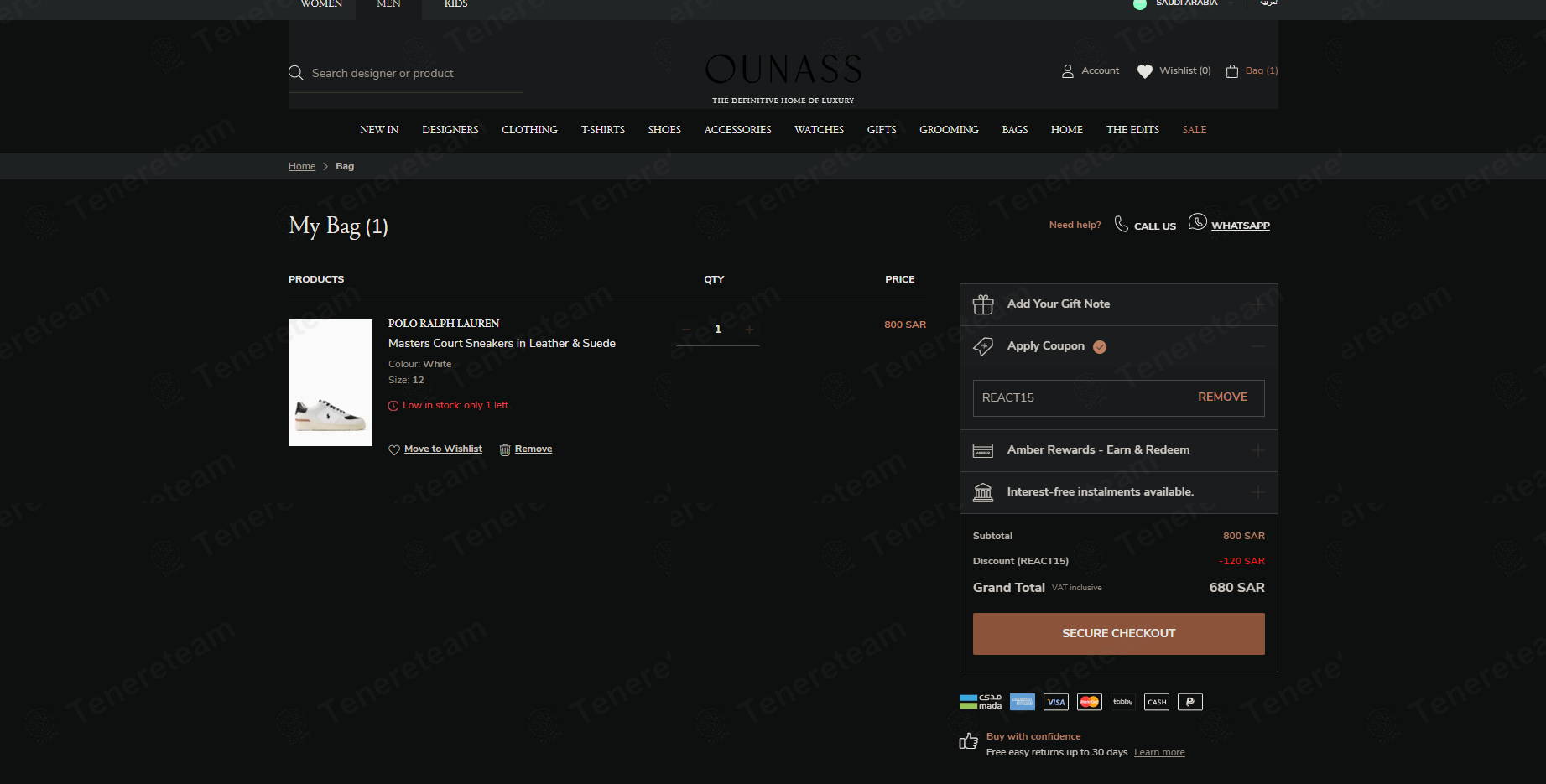Click the OUNASS logo
The width and height of the screenshot is (1546, 784).
click(783, 70)
